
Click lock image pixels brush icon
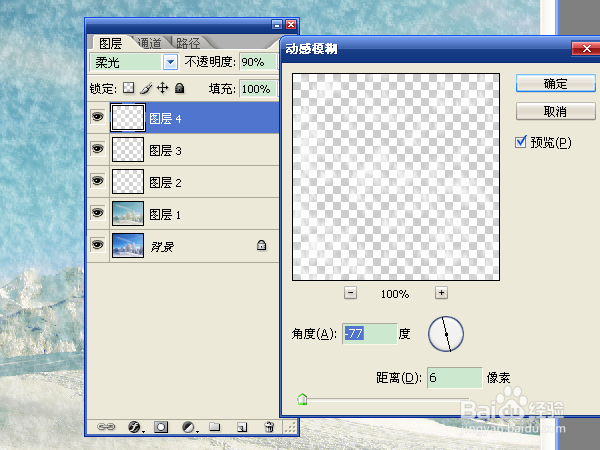146,88
